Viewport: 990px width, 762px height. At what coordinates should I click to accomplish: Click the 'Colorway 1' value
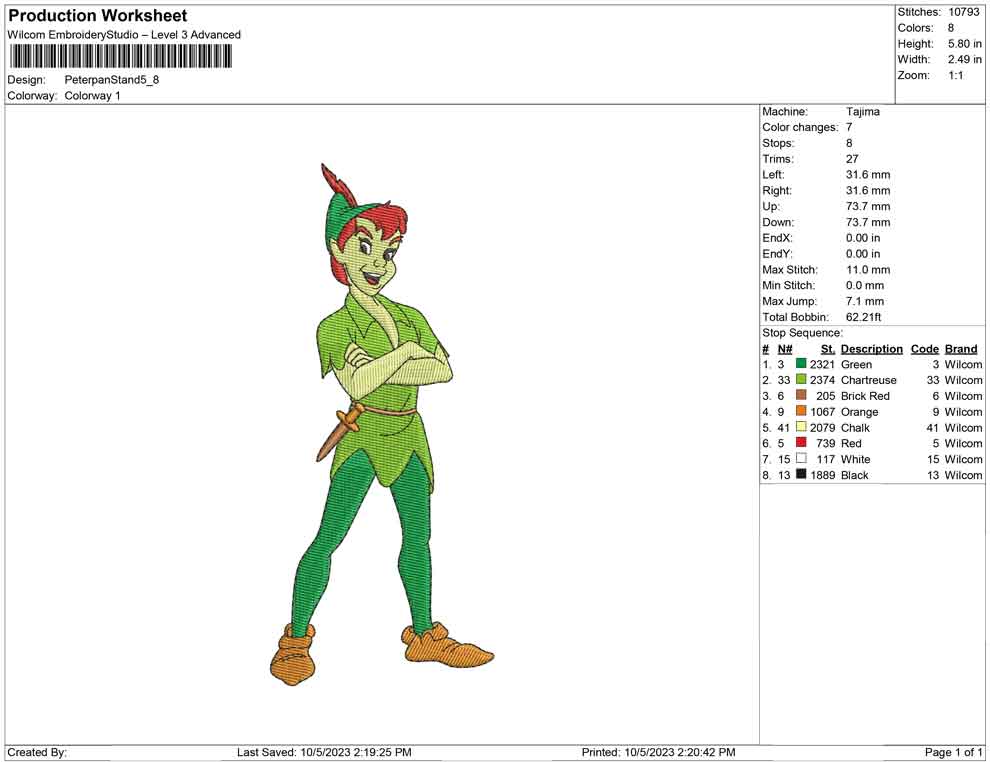pos(92,96)
